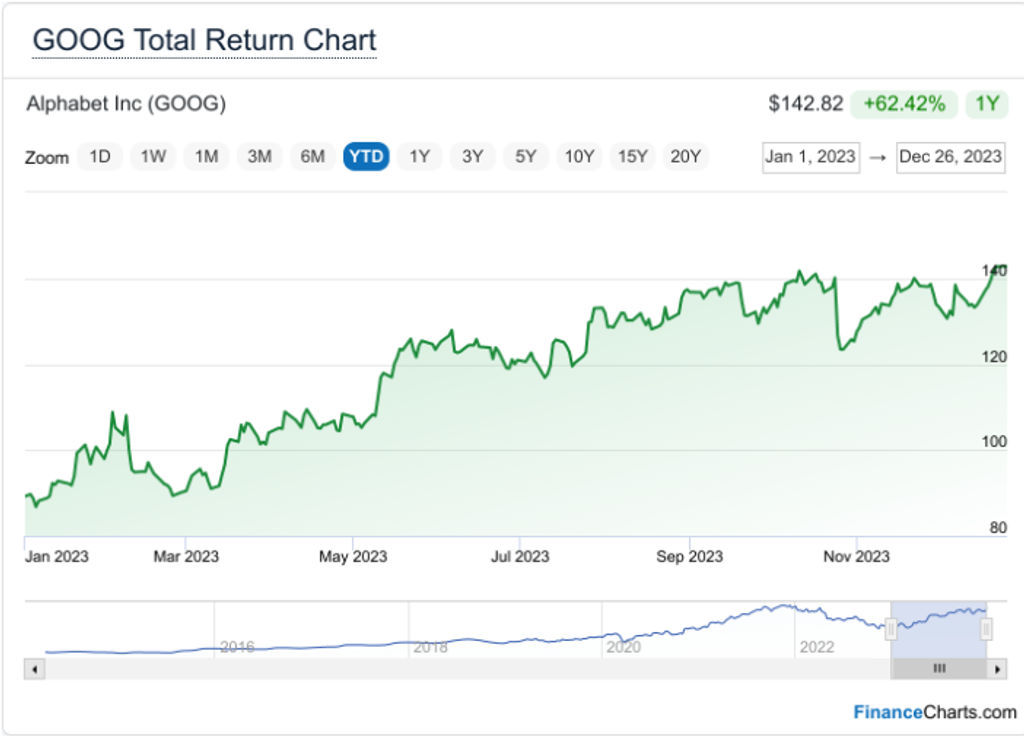The height and width of the screenshot is (738, 1024).
Task: Click the left scroll arrow of the navigator
Action: point(35,669)
